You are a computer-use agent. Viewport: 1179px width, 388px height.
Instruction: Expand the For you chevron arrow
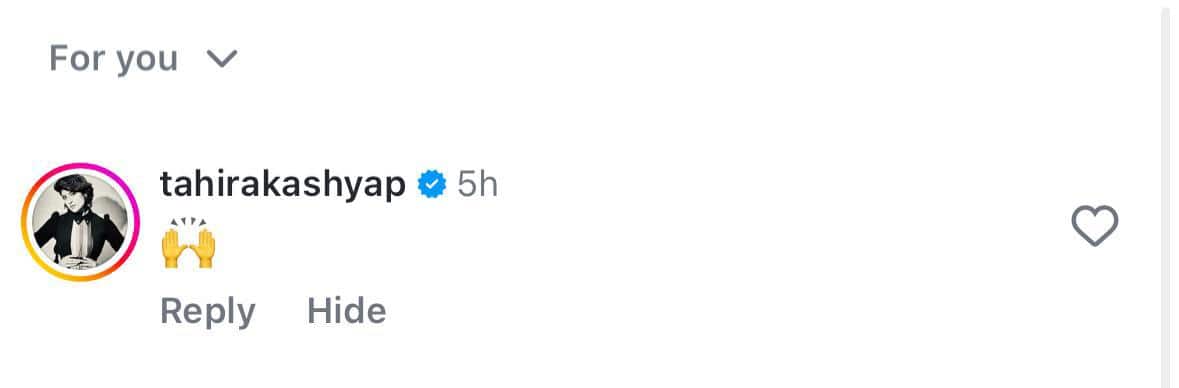[x=223, y=59]
